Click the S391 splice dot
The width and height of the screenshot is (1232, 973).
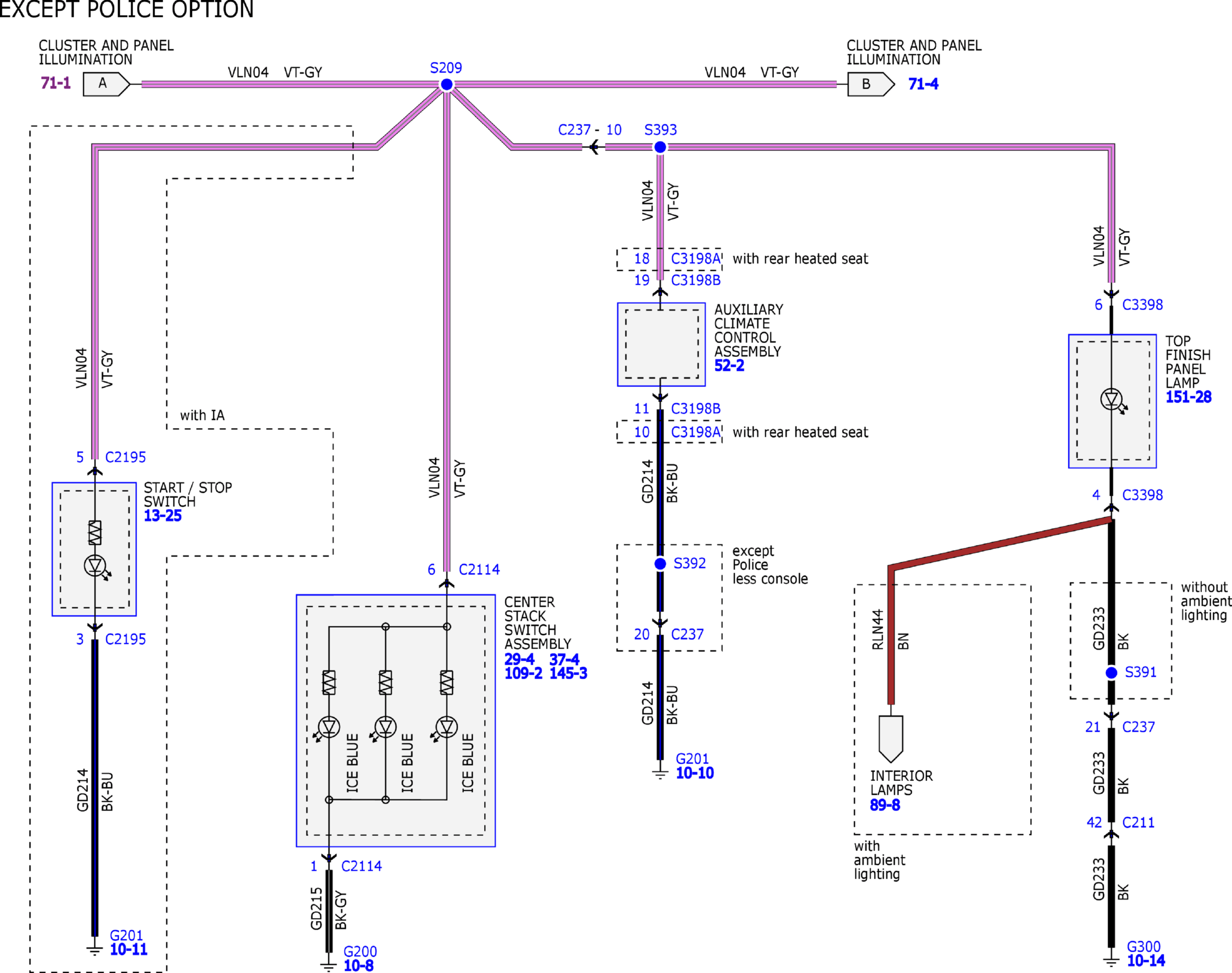click(1111, 673)
